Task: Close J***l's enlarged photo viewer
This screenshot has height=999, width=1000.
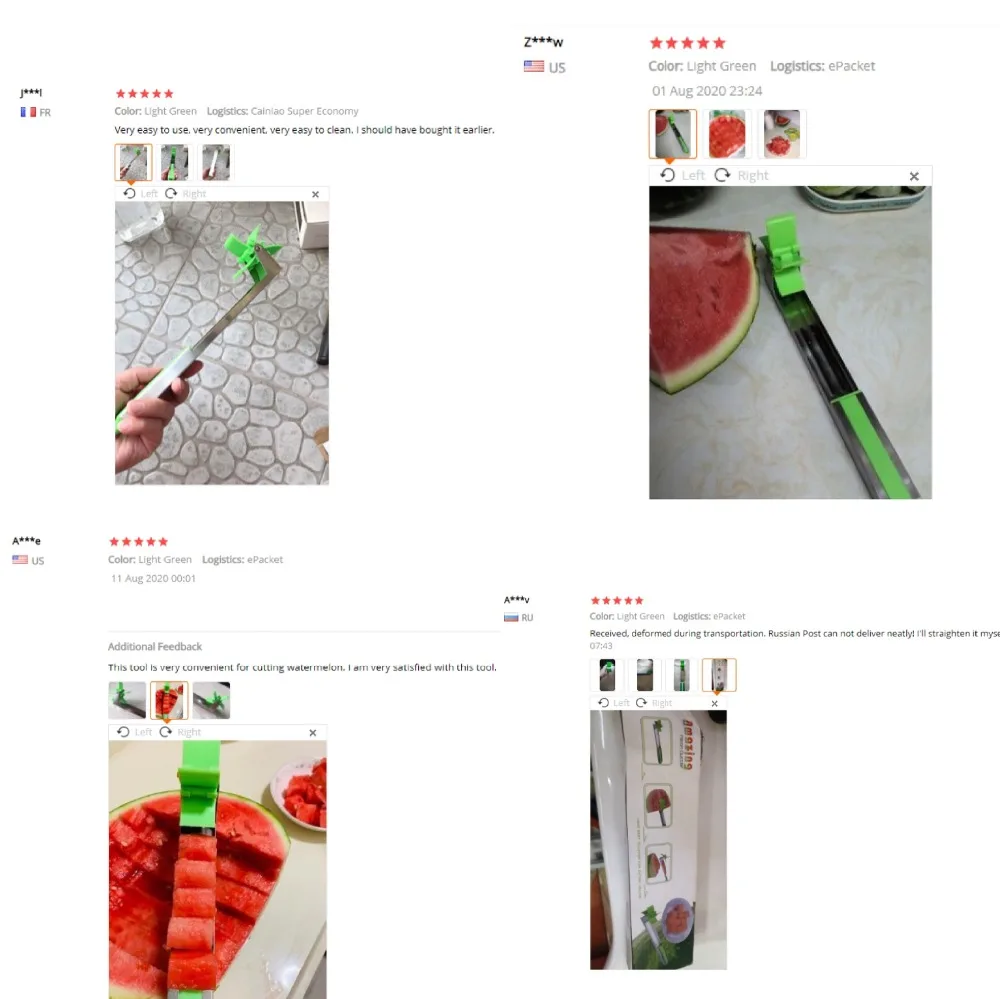Action: pyautogui.click(x=315, y=194)
